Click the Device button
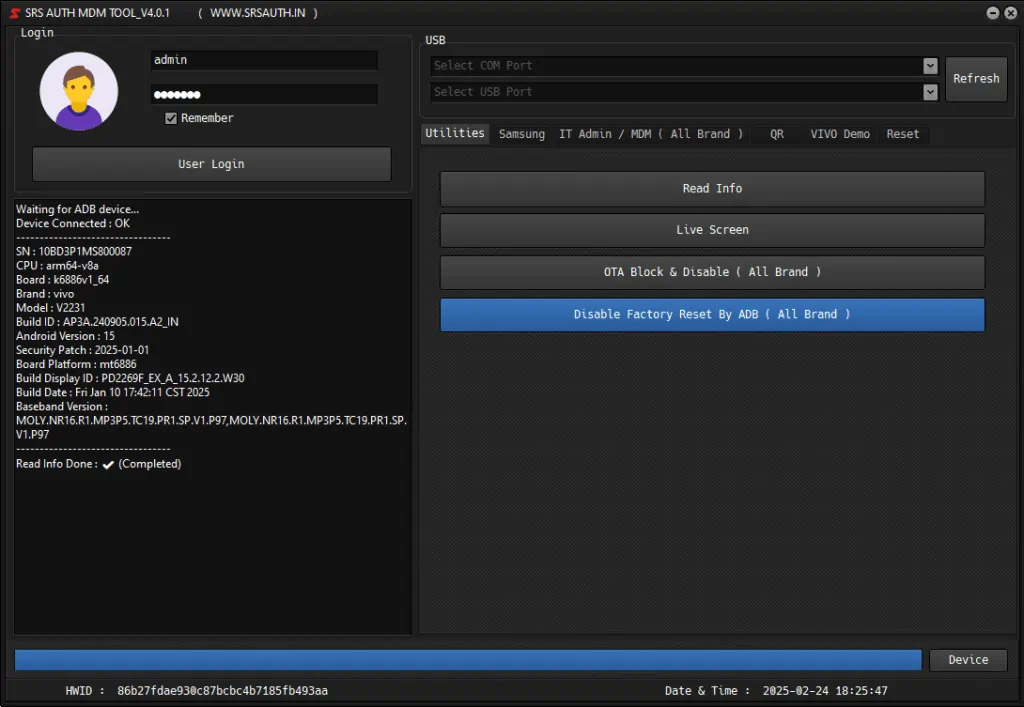The image size is (1024, 707). [968, 660]
